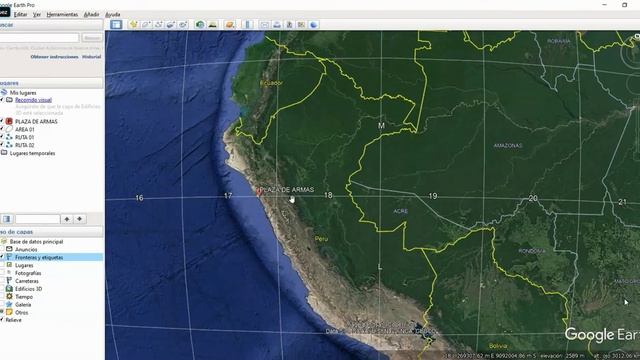The image size is (640, 360).
Task: Open the Historial link
Action: (x=91, y=57)
